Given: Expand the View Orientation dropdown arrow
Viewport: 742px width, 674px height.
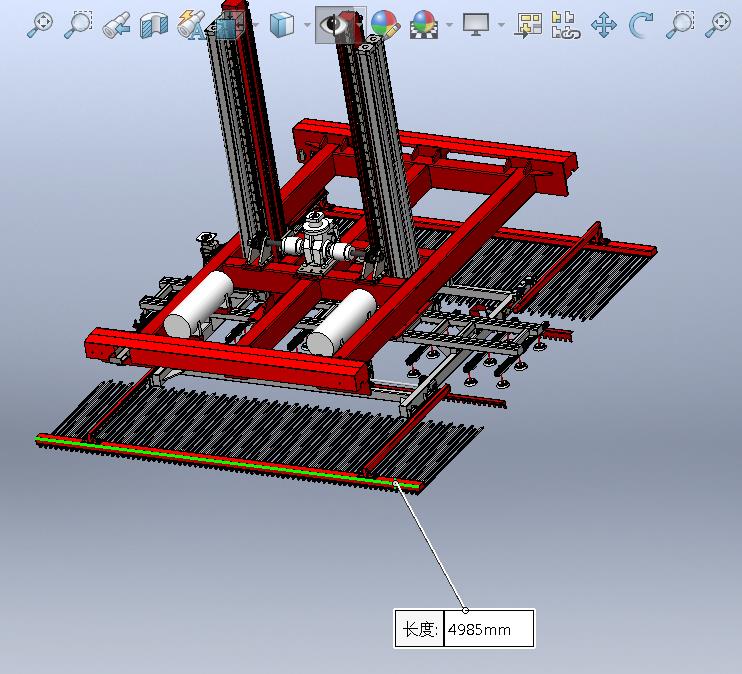Looking at the screenshot, I should (x=256, y=25).
